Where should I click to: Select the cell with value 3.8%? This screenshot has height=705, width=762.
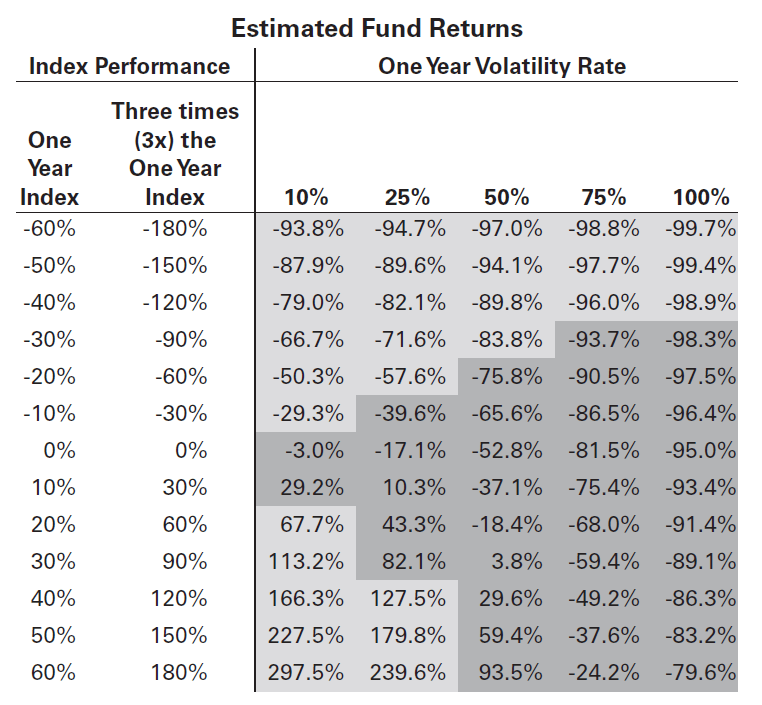pyautogui.click(x=519, y=561)
